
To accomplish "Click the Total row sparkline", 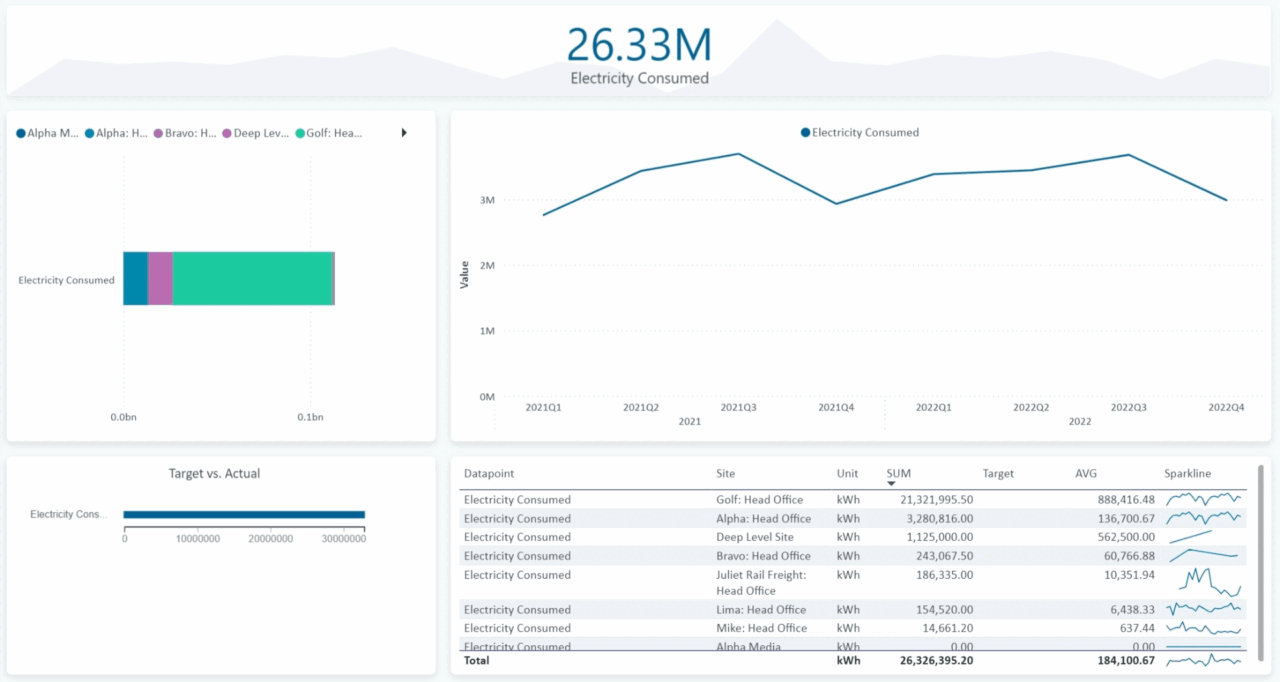I will (1204, 660).
